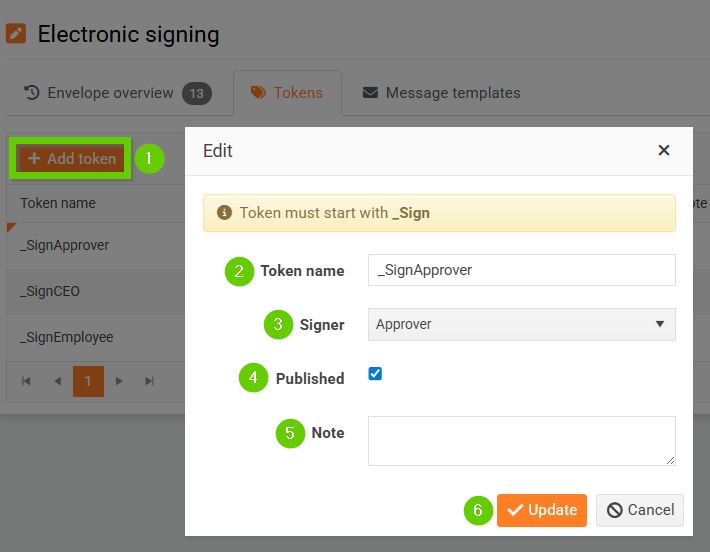710x552 pixels.
Task: Jump to last page of tokens
Action: point(149,381)
